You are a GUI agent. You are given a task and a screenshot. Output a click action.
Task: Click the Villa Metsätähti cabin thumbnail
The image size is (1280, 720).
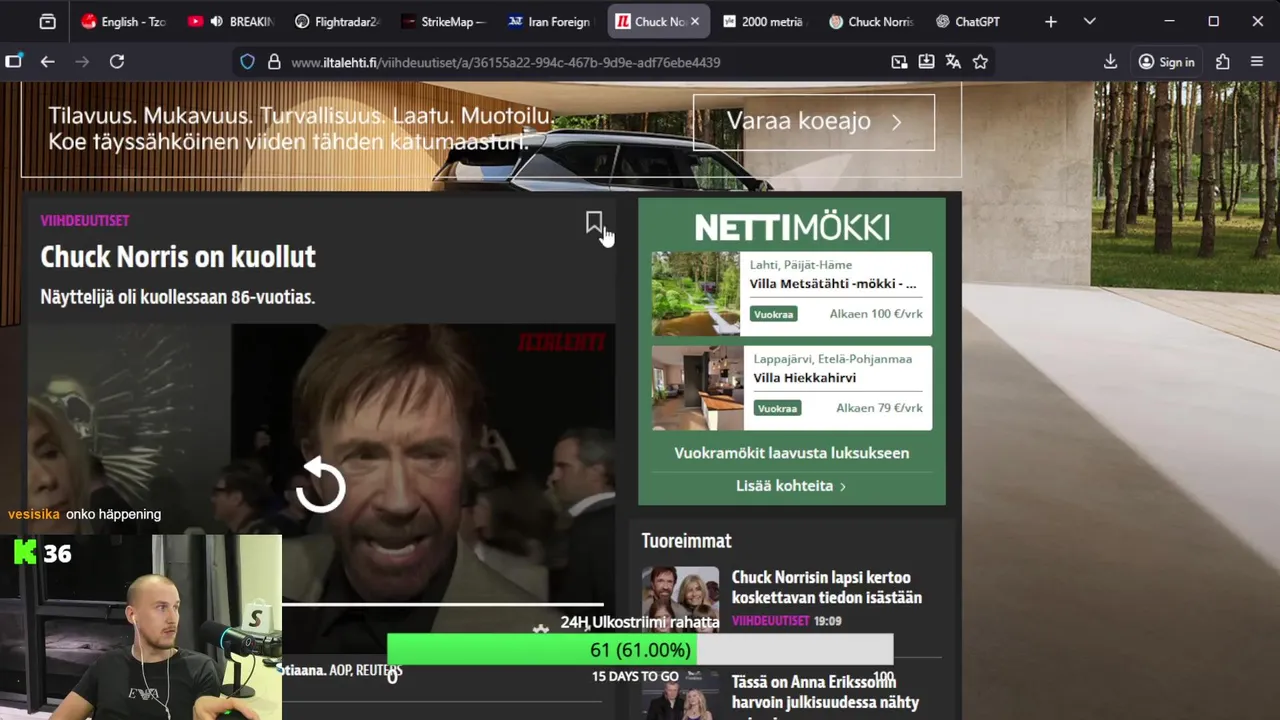point(696,293)
